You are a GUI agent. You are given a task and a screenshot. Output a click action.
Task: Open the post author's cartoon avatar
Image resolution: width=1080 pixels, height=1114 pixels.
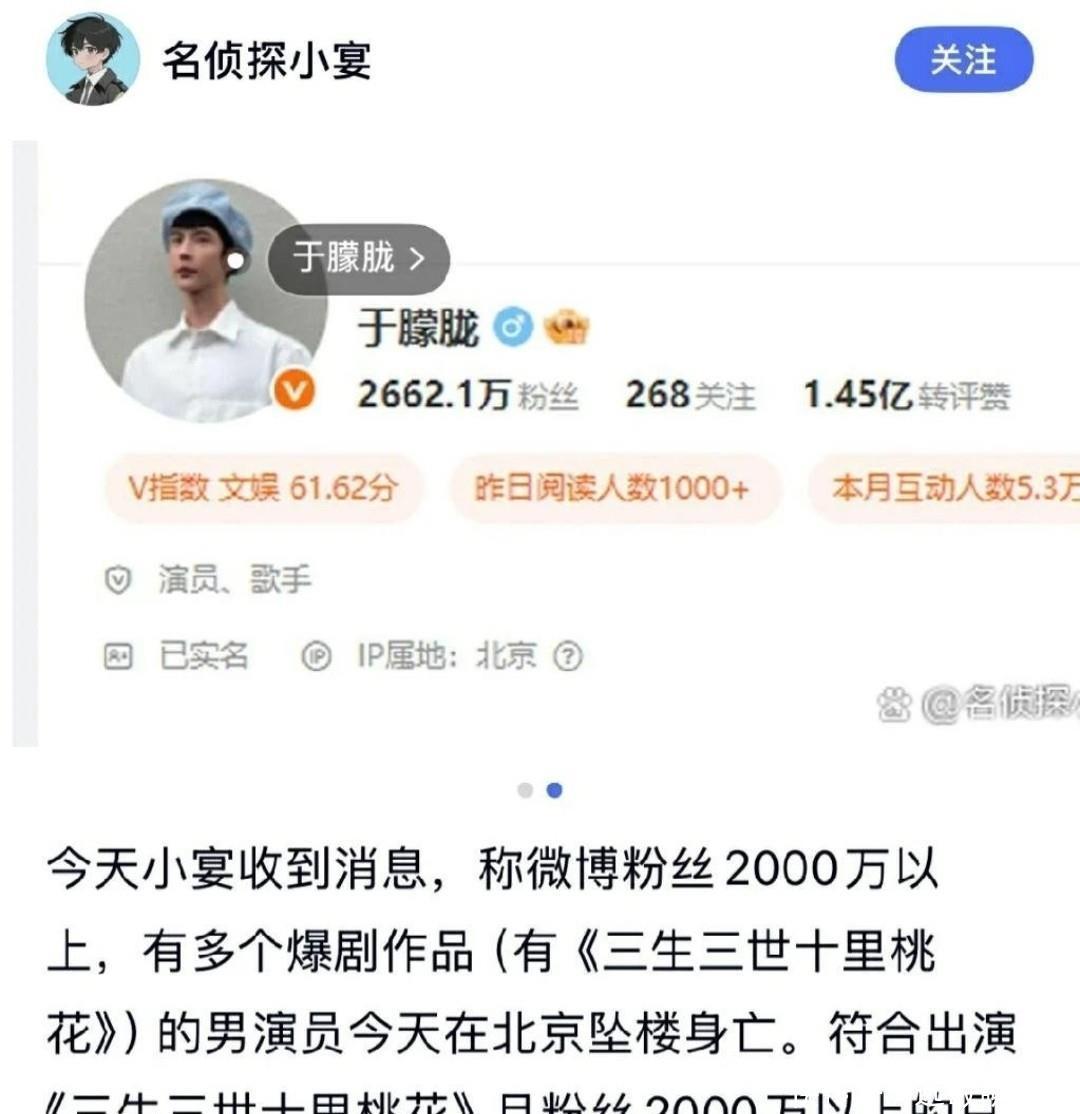pos(92,59)
